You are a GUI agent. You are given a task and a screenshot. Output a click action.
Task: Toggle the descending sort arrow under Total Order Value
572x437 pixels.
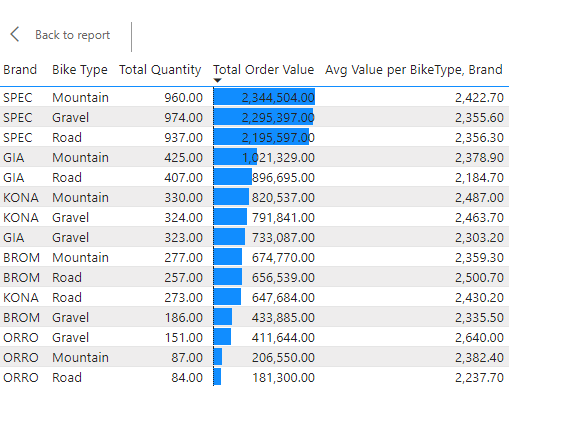click(217, 81)
